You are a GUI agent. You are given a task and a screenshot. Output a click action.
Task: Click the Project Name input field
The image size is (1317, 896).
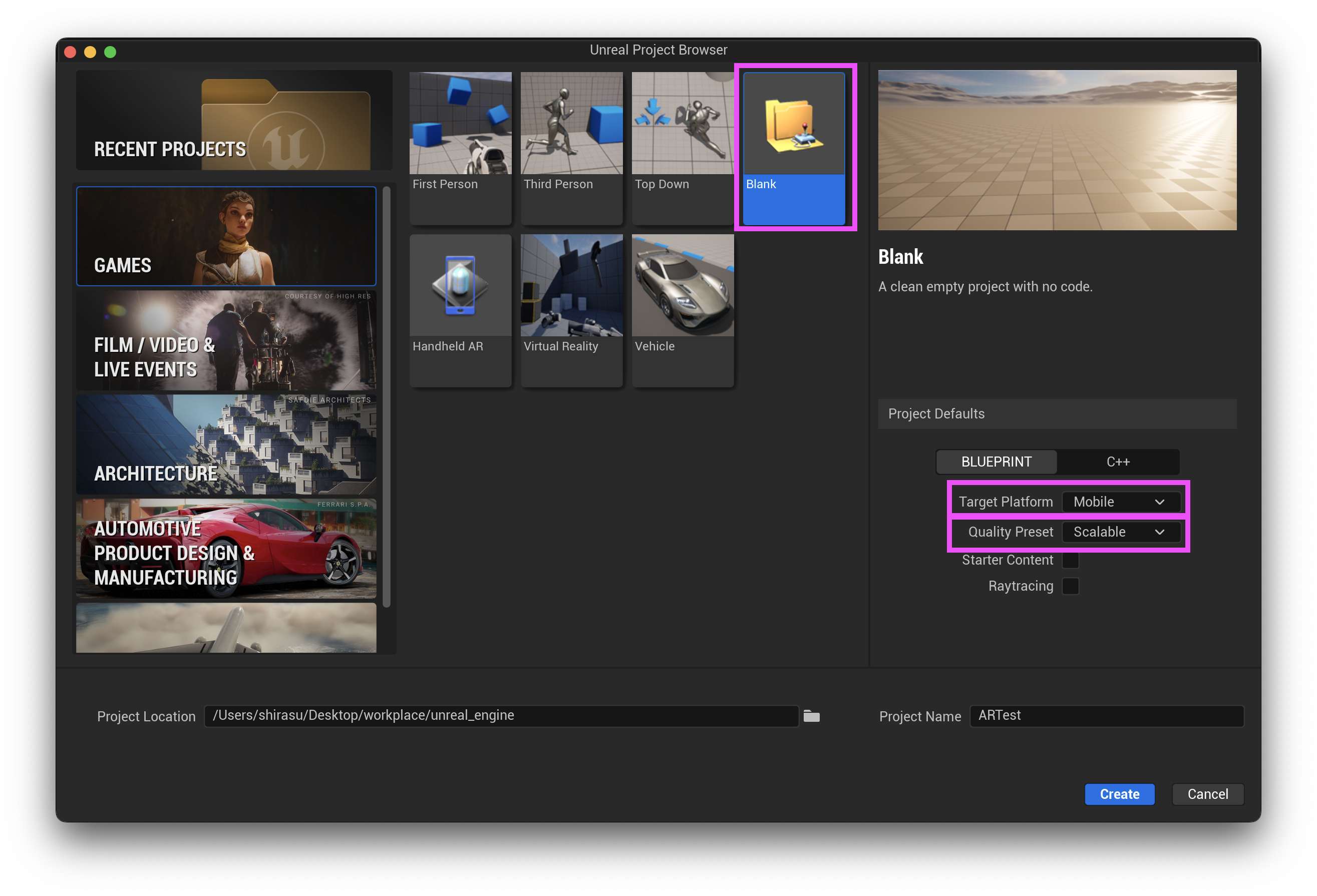[1106, 716]
